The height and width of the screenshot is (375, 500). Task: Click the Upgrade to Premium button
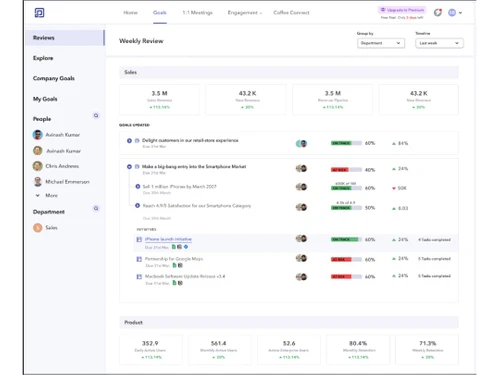402,10
